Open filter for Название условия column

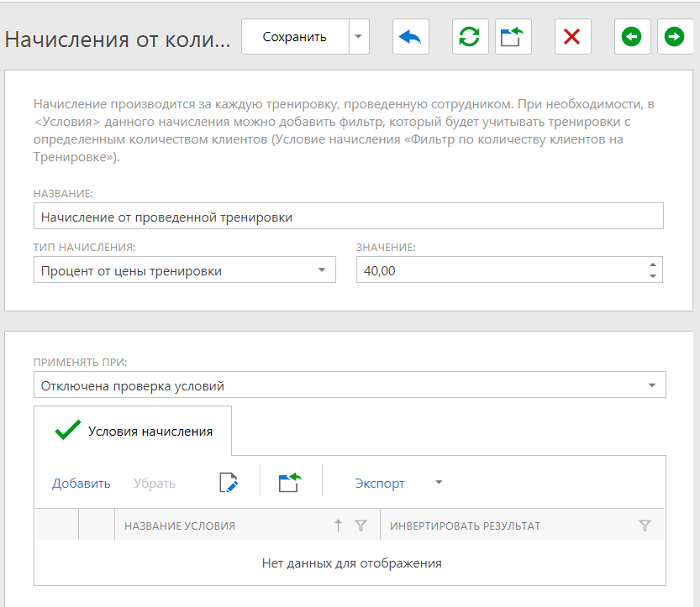(x=361, y=525)
